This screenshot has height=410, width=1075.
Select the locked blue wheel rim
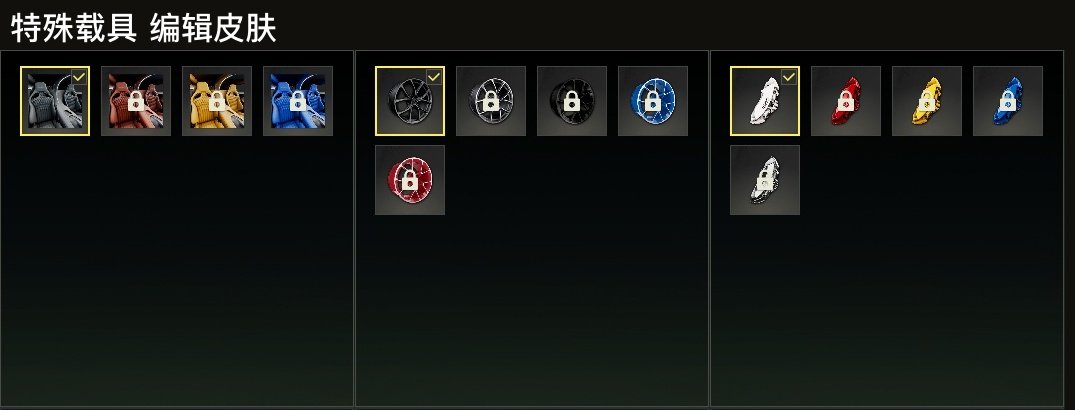click(x=653, y=101)
